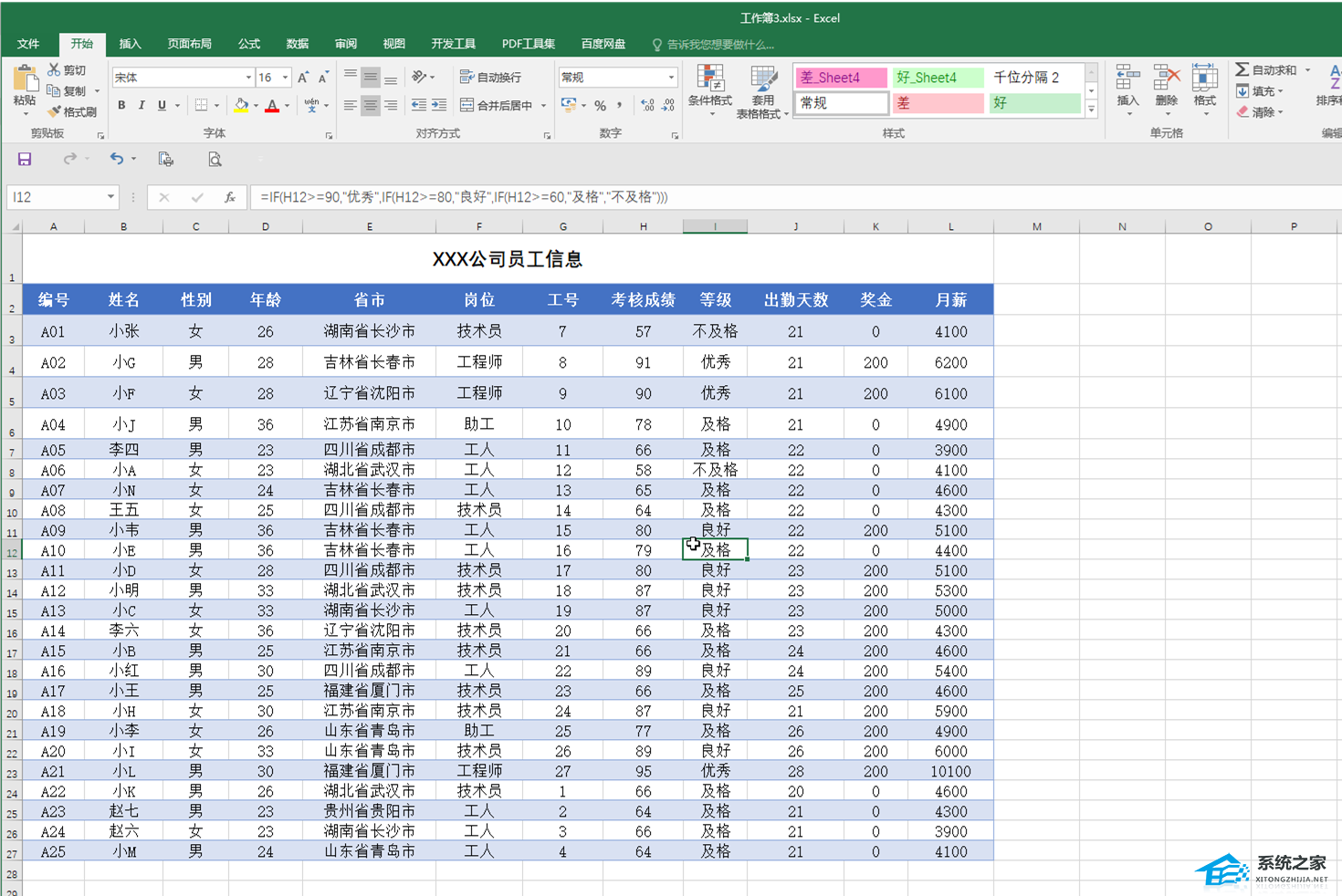Click the Cut (剪切) scissors icon

click(x=55, y=70)
